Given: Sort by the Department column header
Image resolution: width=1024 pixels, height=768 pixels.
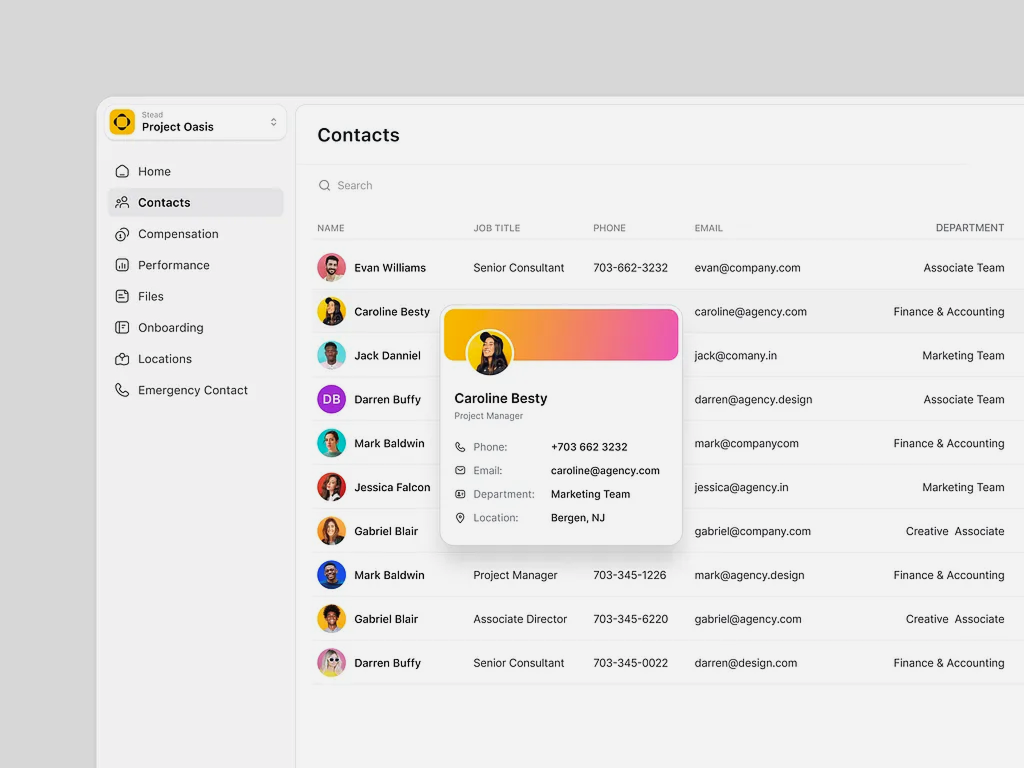Looking at the screenshot, I should 969,228.
